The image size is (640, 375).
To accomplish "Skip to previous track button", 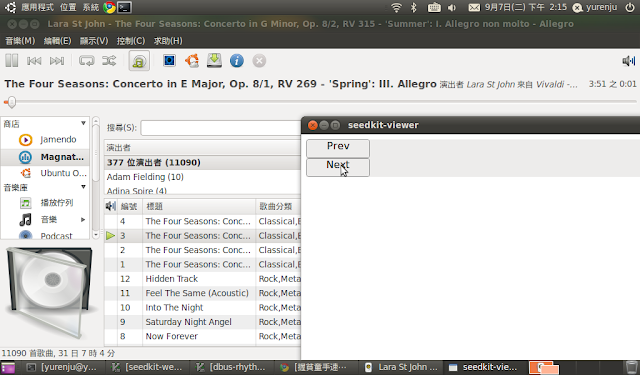I will tap(34, 61).
